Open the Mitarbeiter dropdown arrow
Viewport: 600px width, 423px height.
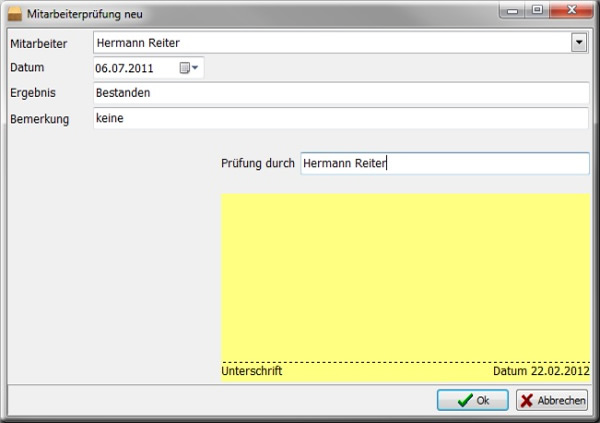click(579, 42)
